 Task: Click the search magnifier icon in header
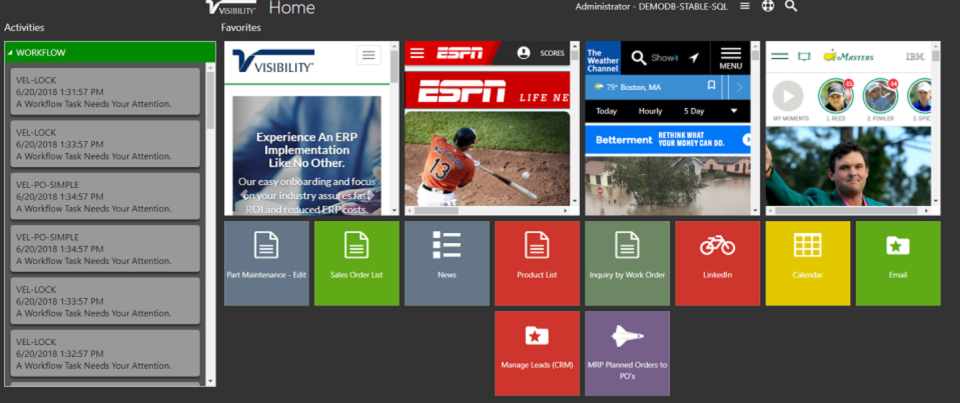[791, 7]
